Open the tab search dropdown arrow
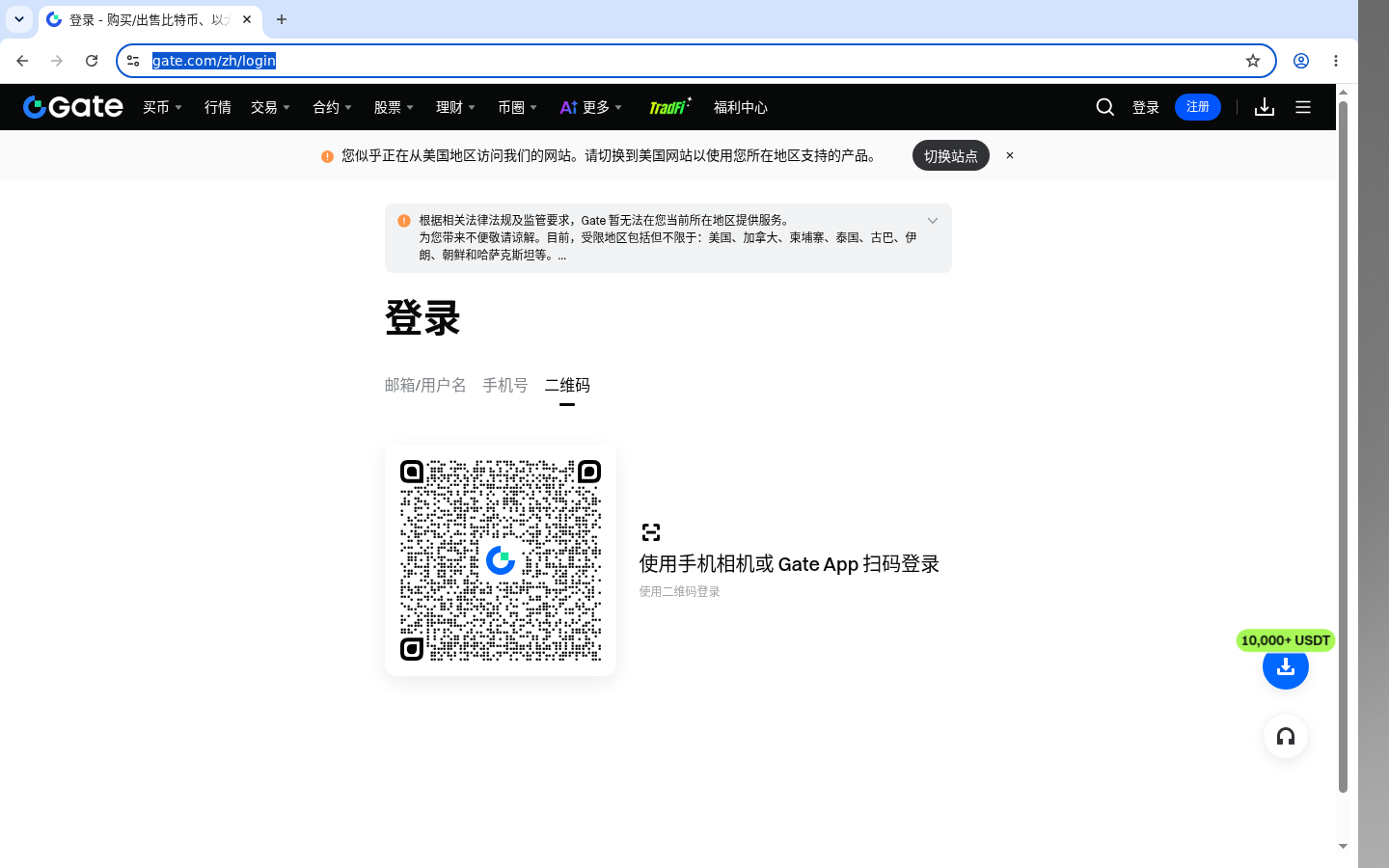1389x868 pixels. click(19, 19)
